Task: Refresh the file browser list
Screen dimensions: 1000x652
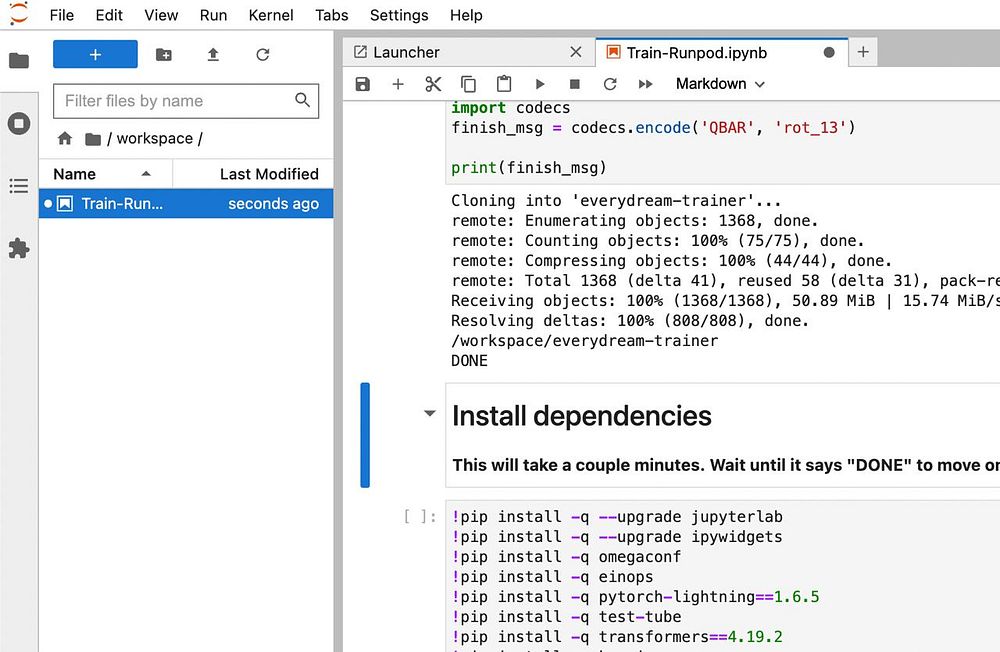Action: 262,55
